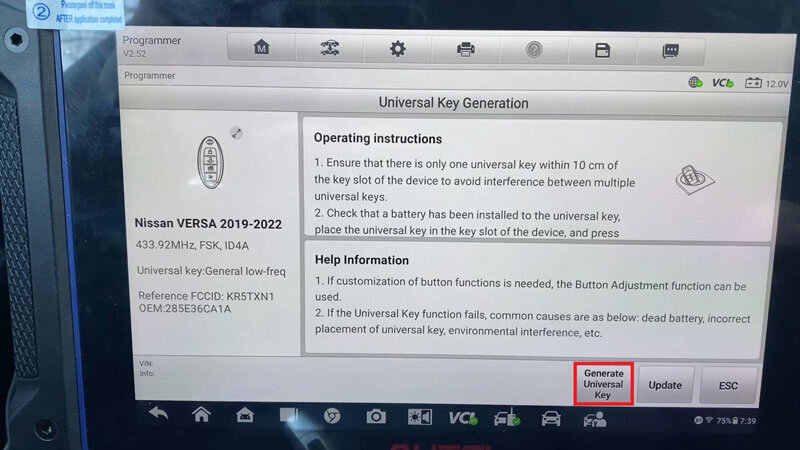Open the car with person service icon

[594, 419]
